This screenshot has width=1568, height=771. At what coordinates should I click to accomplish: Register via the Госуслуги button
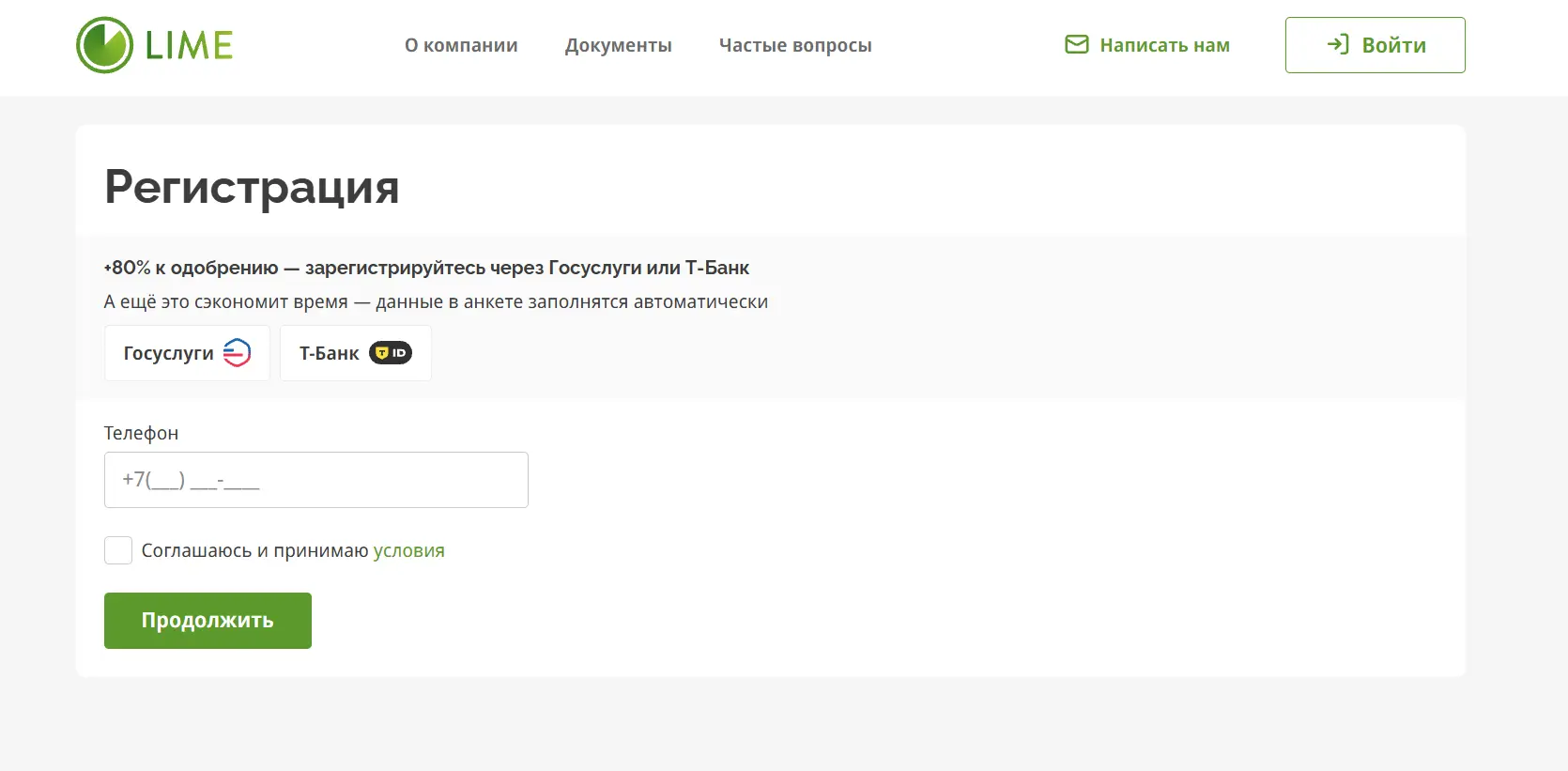pyautogui.click(x=187, y=353)
